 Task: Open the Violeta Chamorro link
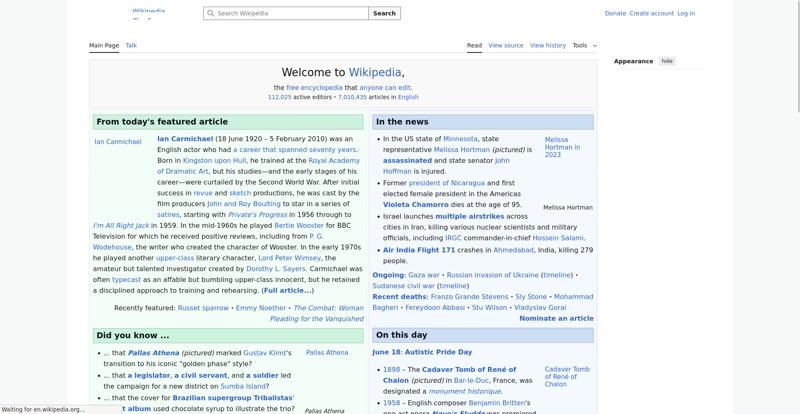pos(416,205)
